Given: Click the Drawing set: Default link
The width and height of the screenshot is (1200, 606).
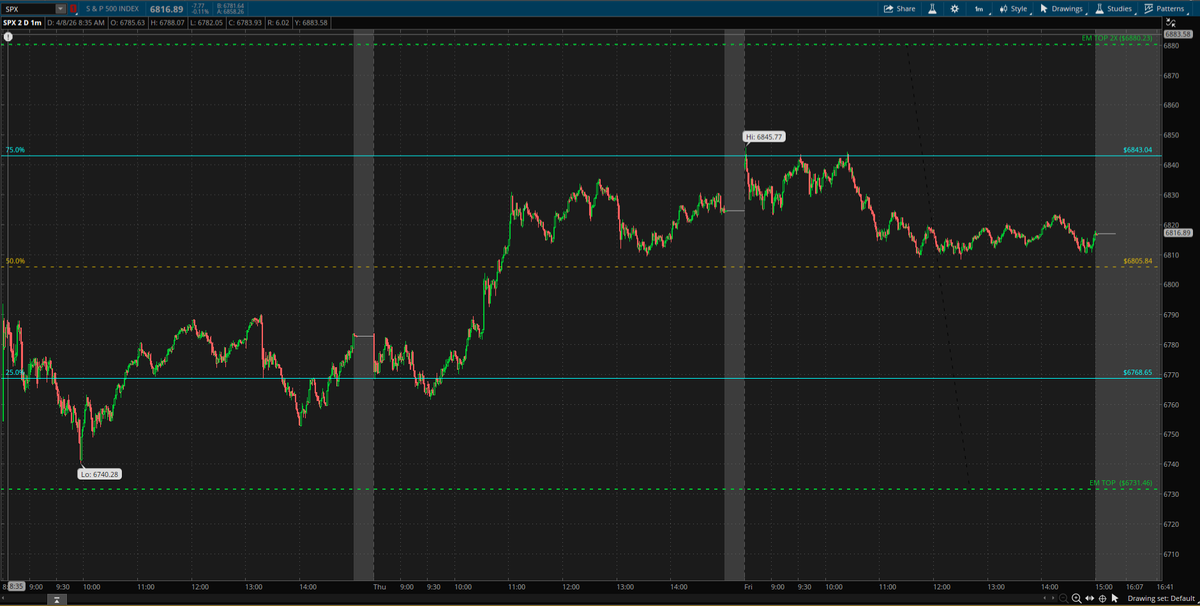Looking at the screenshot, I should (1162, 598).
